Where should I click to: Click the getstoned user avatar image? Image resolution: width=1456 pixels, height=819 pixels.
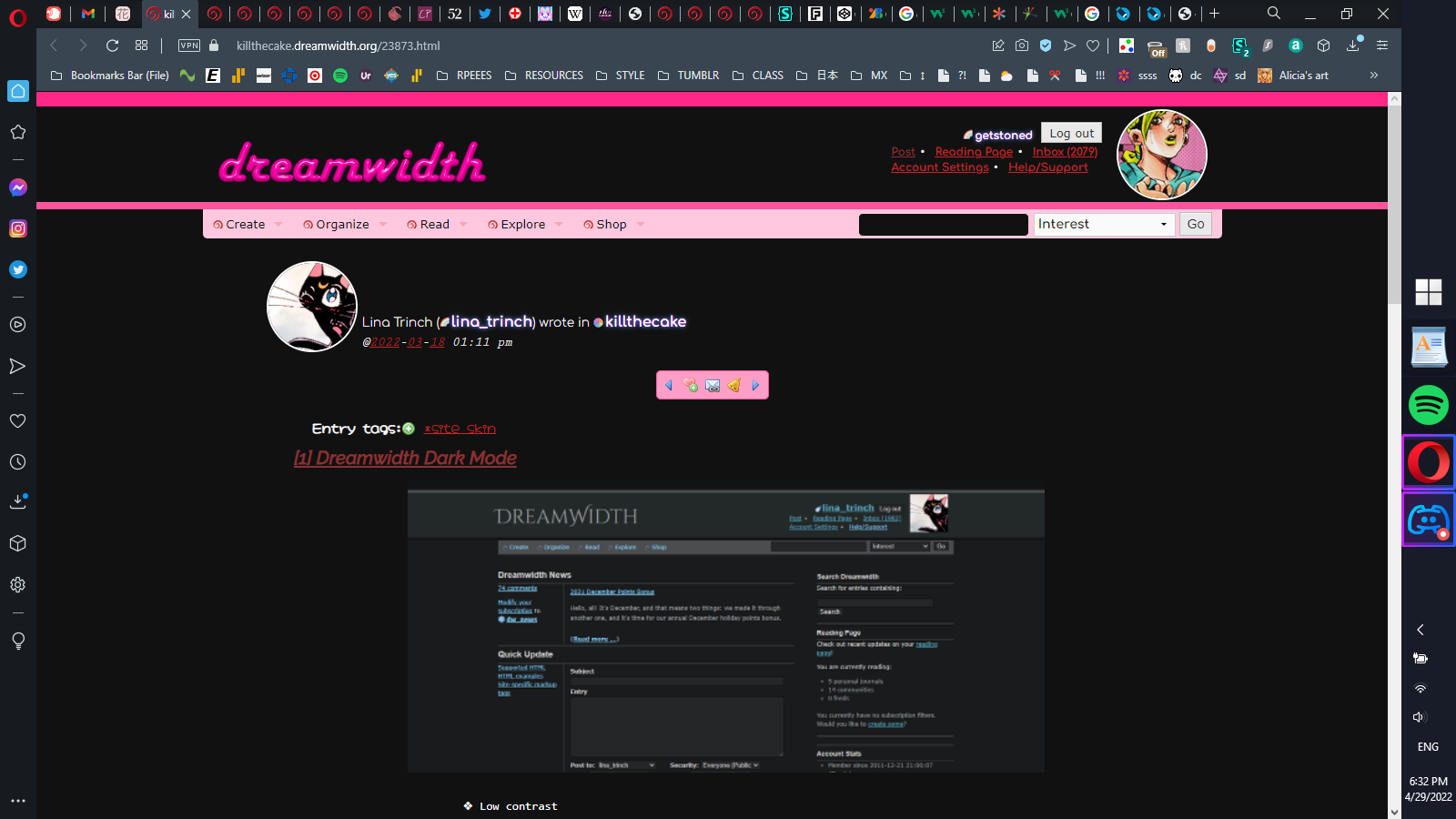(1161, 154)
